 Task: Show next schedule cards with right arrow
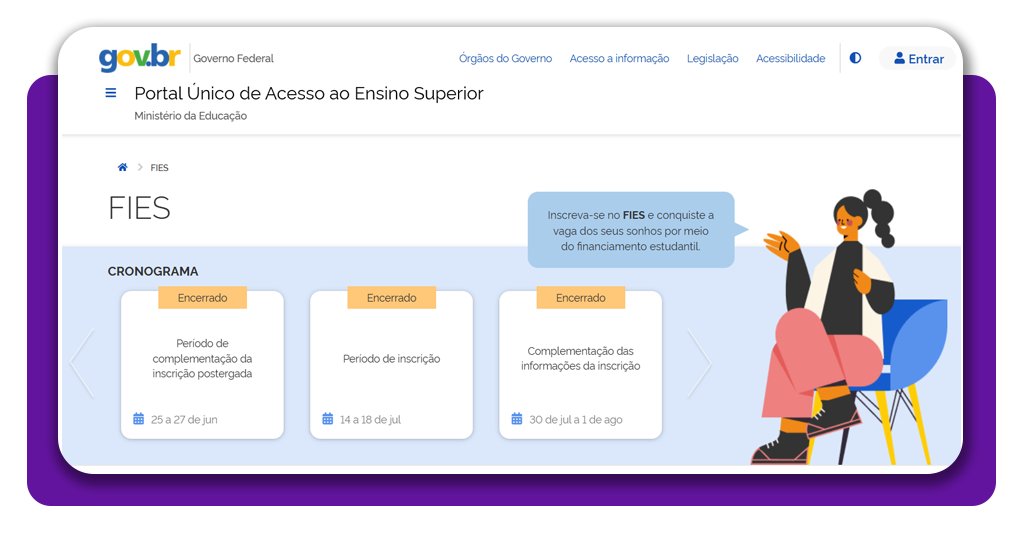[699, 364]
